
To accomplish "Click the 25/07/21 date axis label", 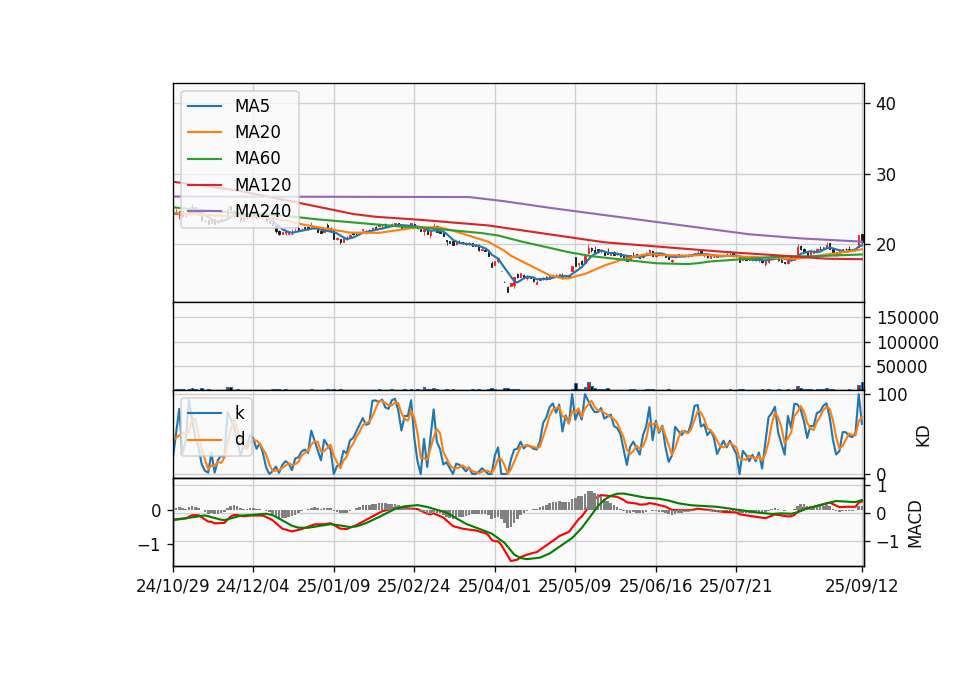I will click(x=736, y=587).
